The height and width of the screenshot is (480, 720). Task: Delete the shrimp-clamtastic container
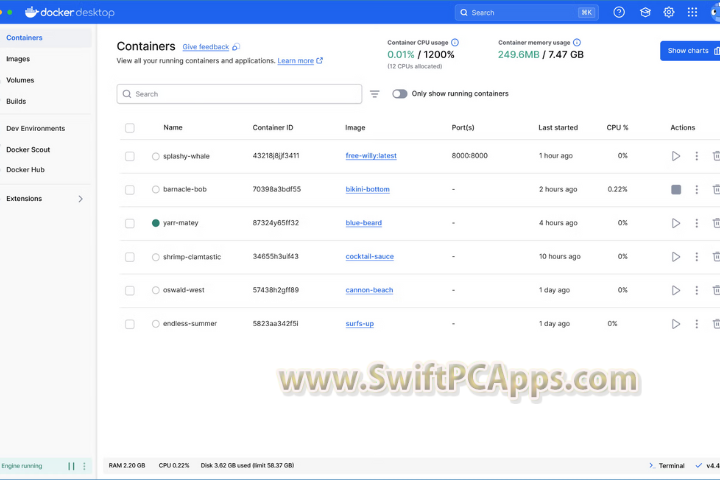[x=716, y=257]
